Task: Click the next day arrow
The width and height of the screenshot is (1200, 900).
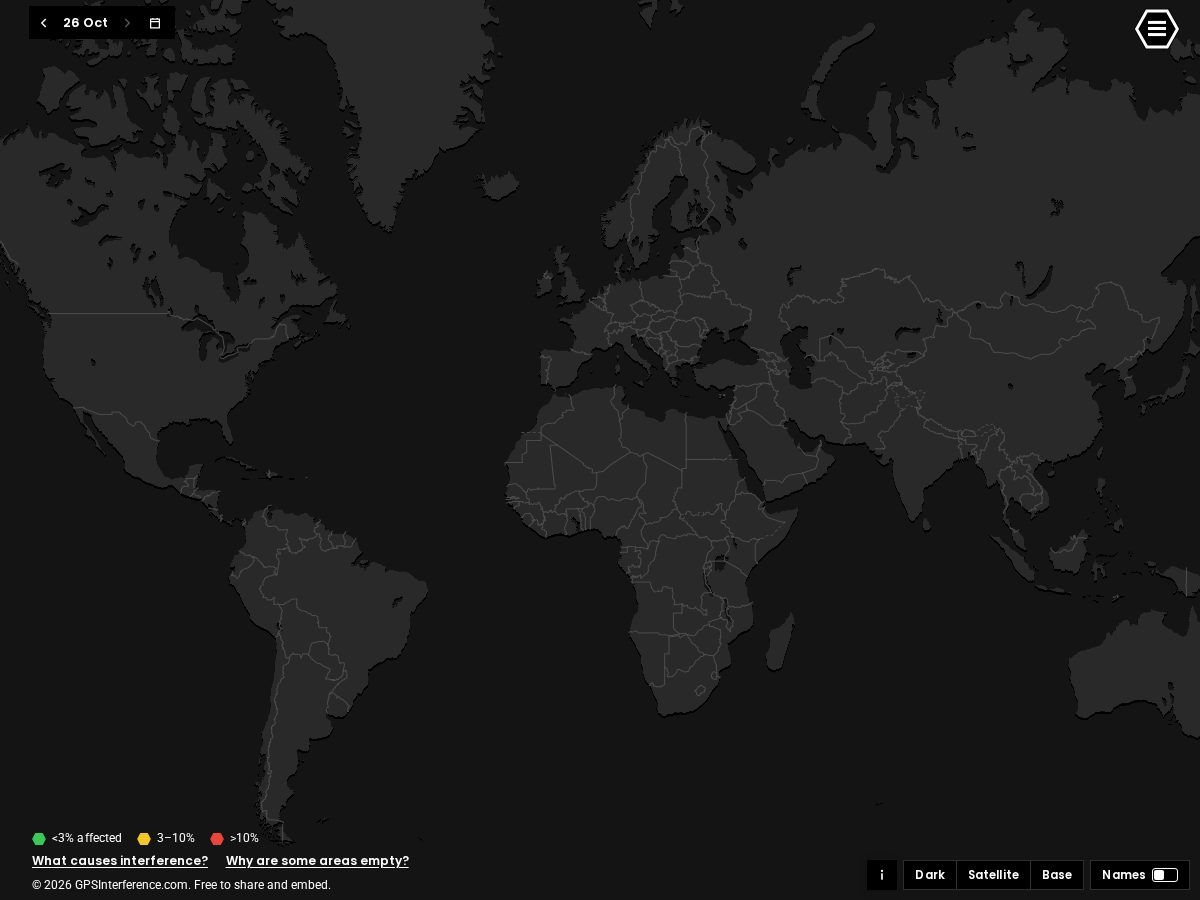Action: (127, 23)
